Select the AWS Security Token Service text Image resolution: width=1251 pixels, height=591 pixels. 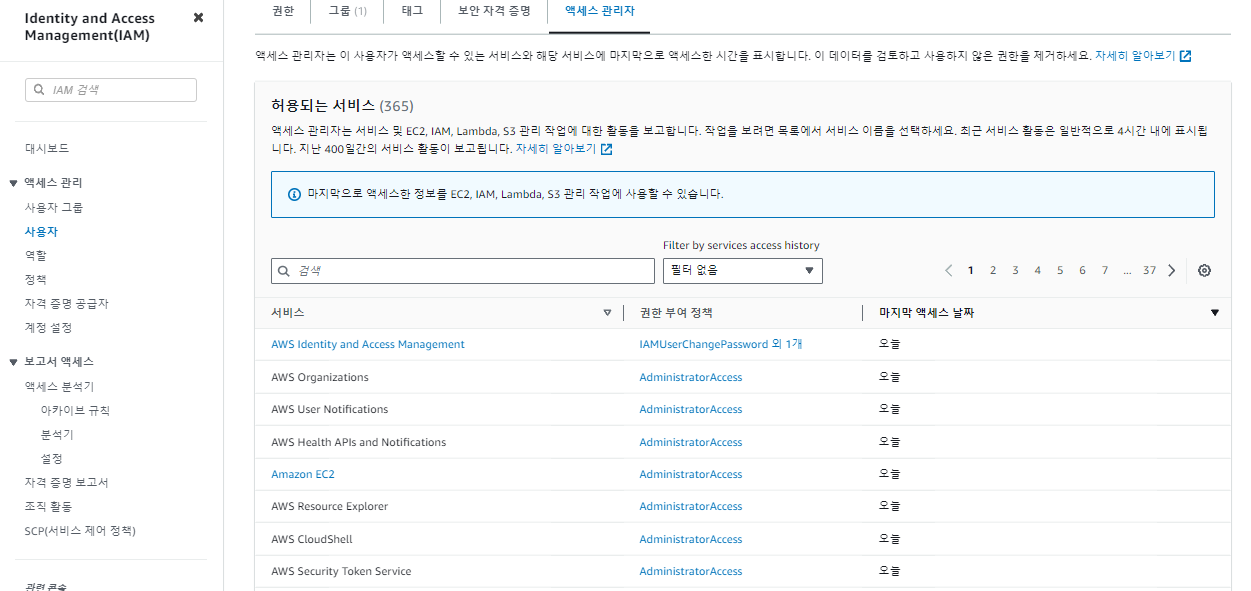pyautogui.click(x=341, y=571)
